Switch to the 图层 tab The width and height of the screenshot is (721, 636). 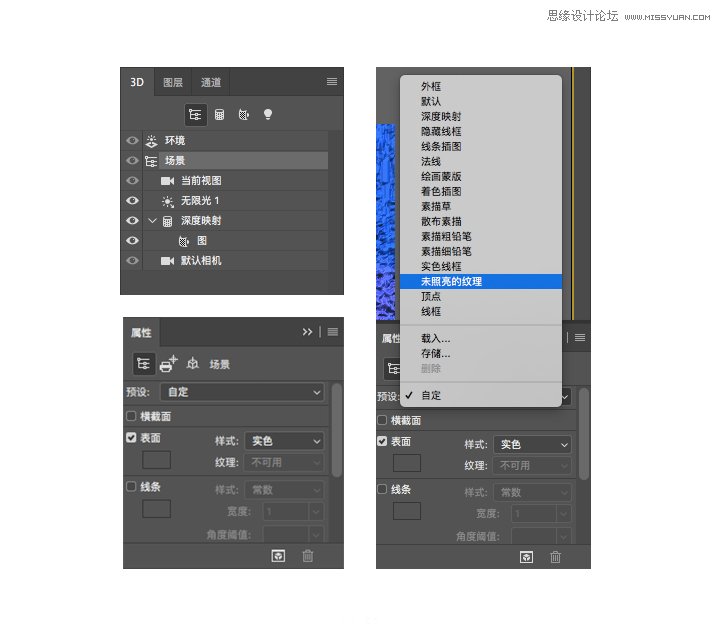[x=173, y=83]
